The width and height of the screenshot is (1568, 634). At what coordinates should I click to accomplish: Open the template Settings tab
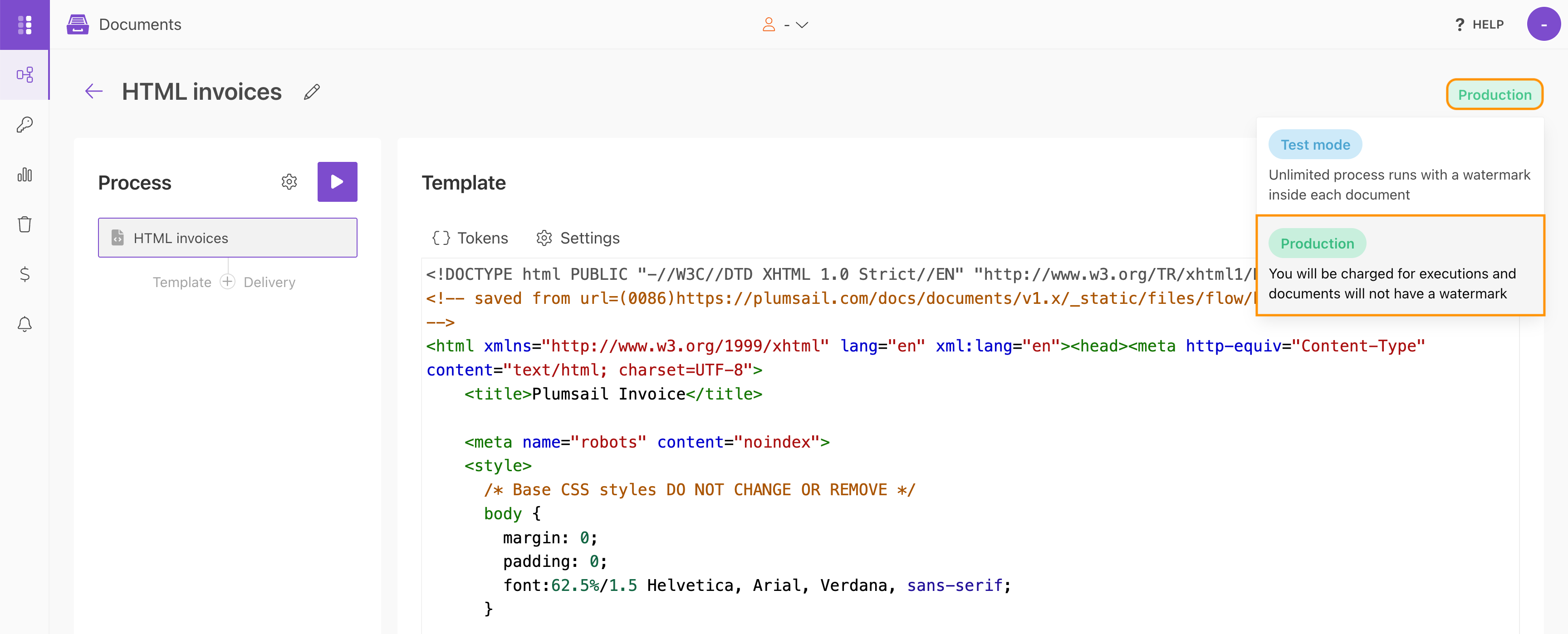pyautogui.click(x=578, y=238)
